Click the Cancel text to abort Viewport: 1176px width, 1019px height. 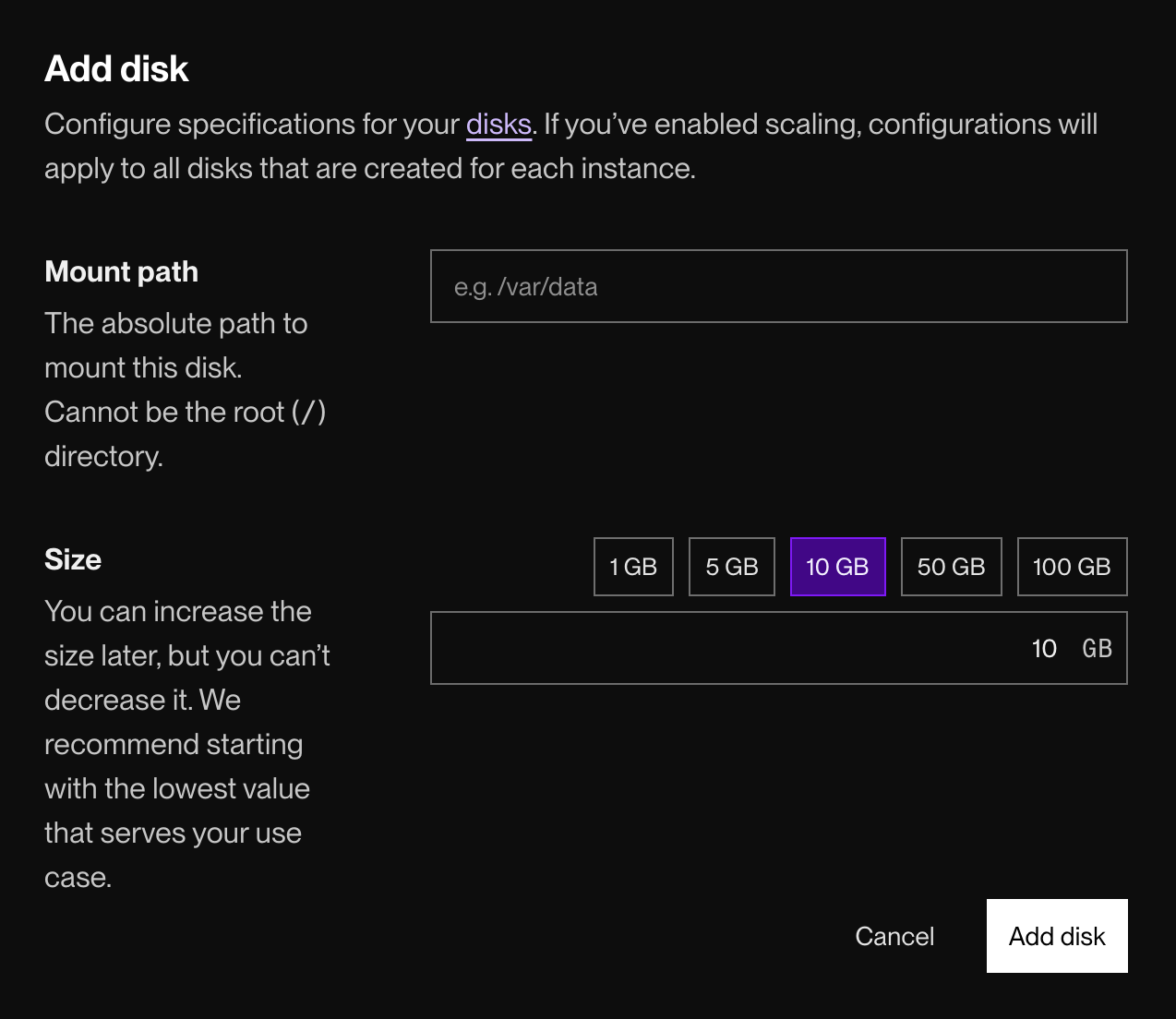(894, 935)
